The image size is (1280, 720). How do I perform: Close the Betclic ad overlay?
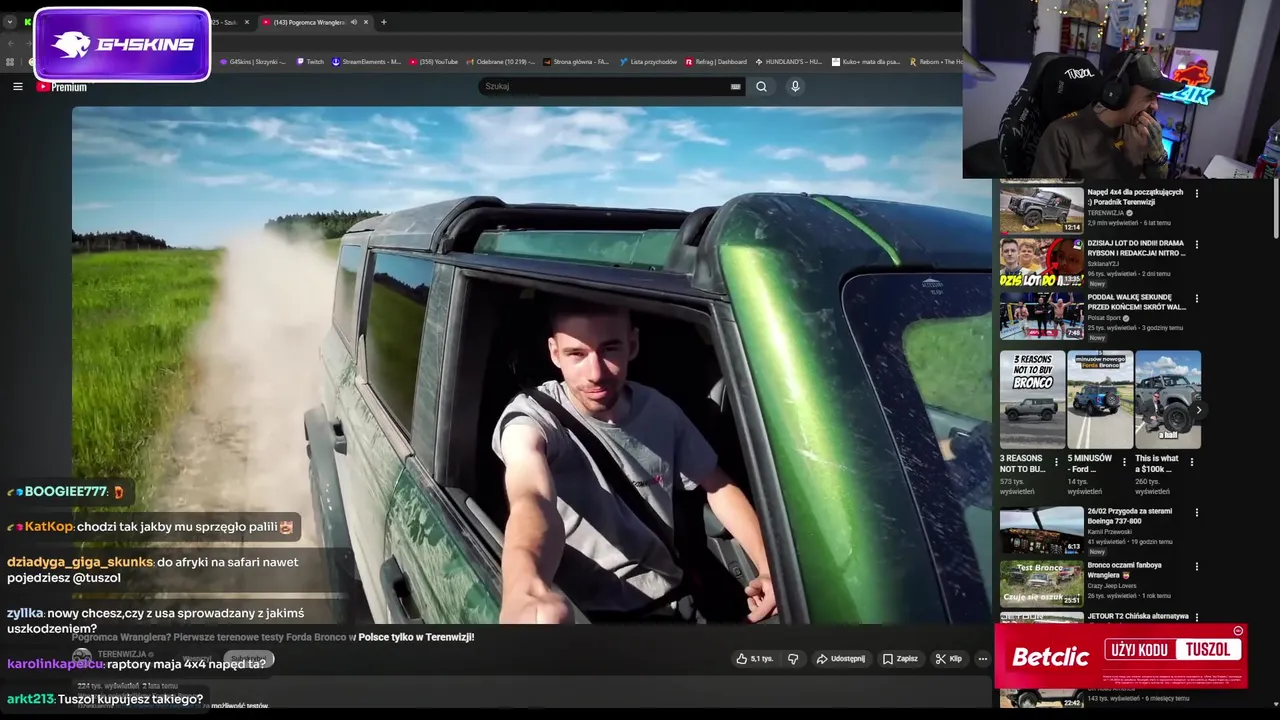tap(1238, 631)
